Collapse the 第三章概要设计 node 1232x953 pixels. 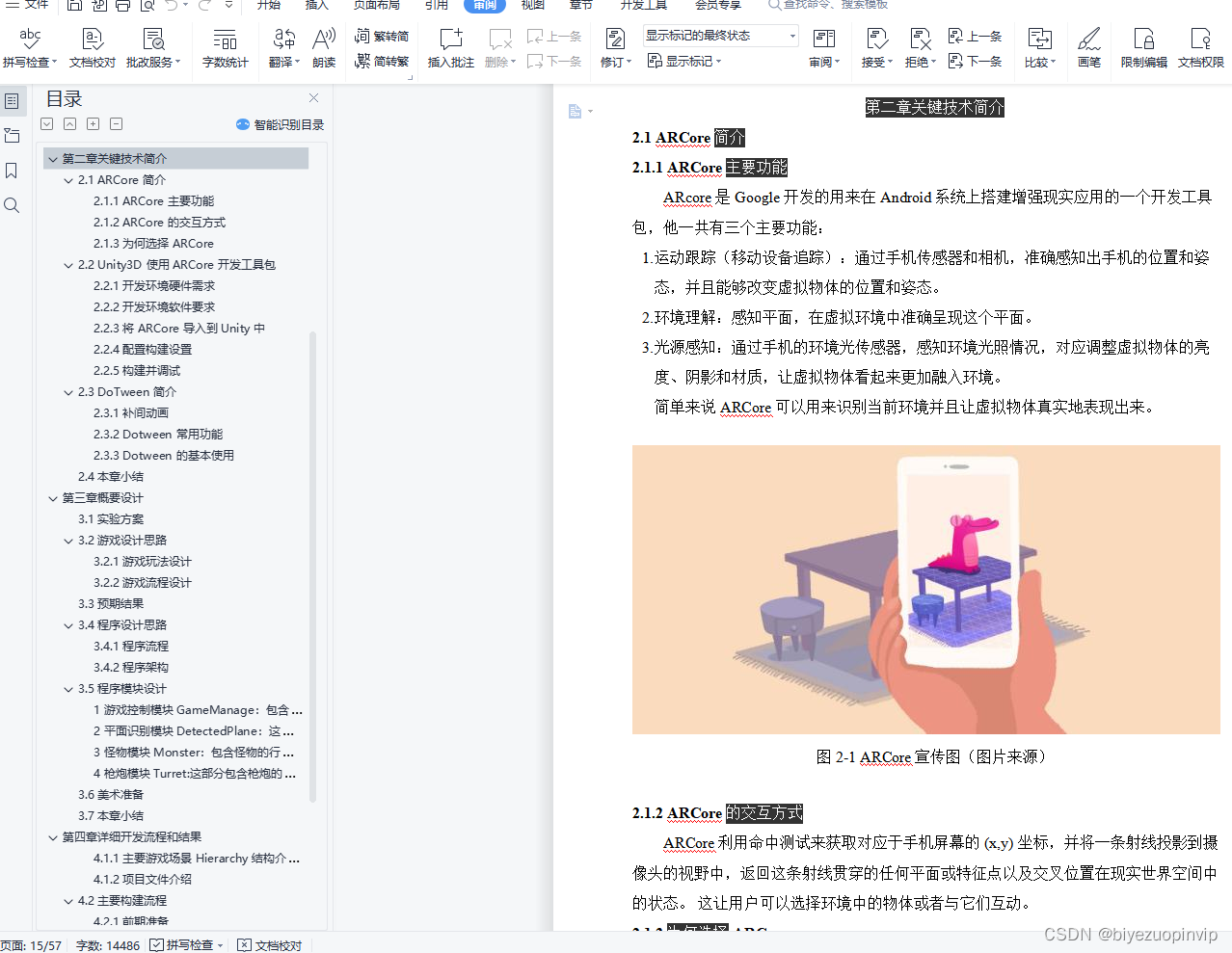[x=53, y=498]
